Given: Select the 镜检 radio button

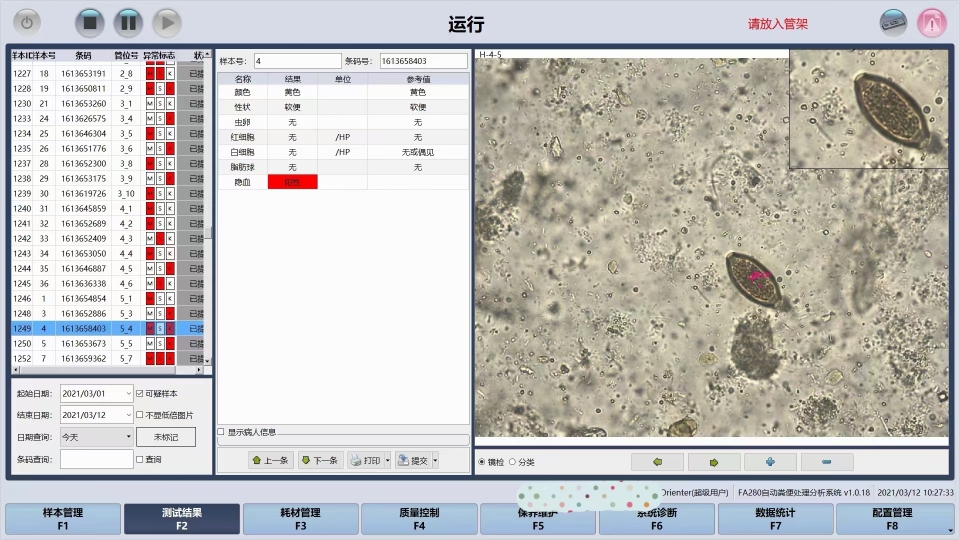Looking at the screenshot, I should [x=482, y=462].
